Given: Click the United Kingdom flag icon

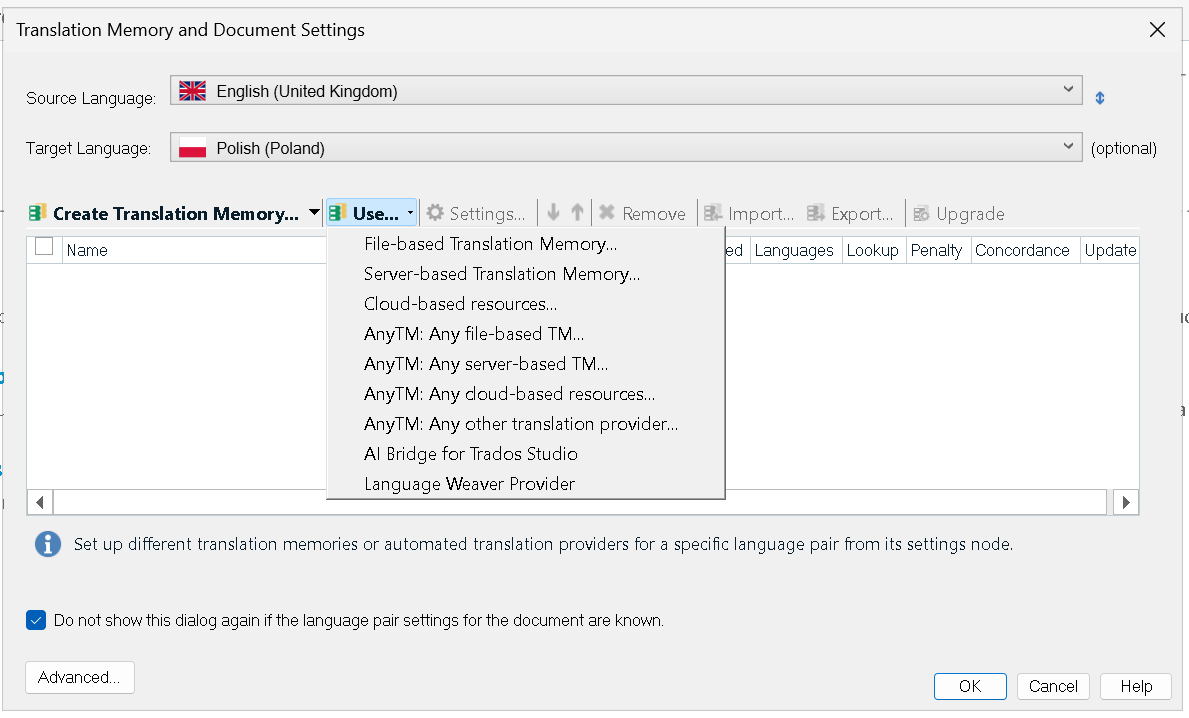Looking at the screenshot, I should coord(193,91).
